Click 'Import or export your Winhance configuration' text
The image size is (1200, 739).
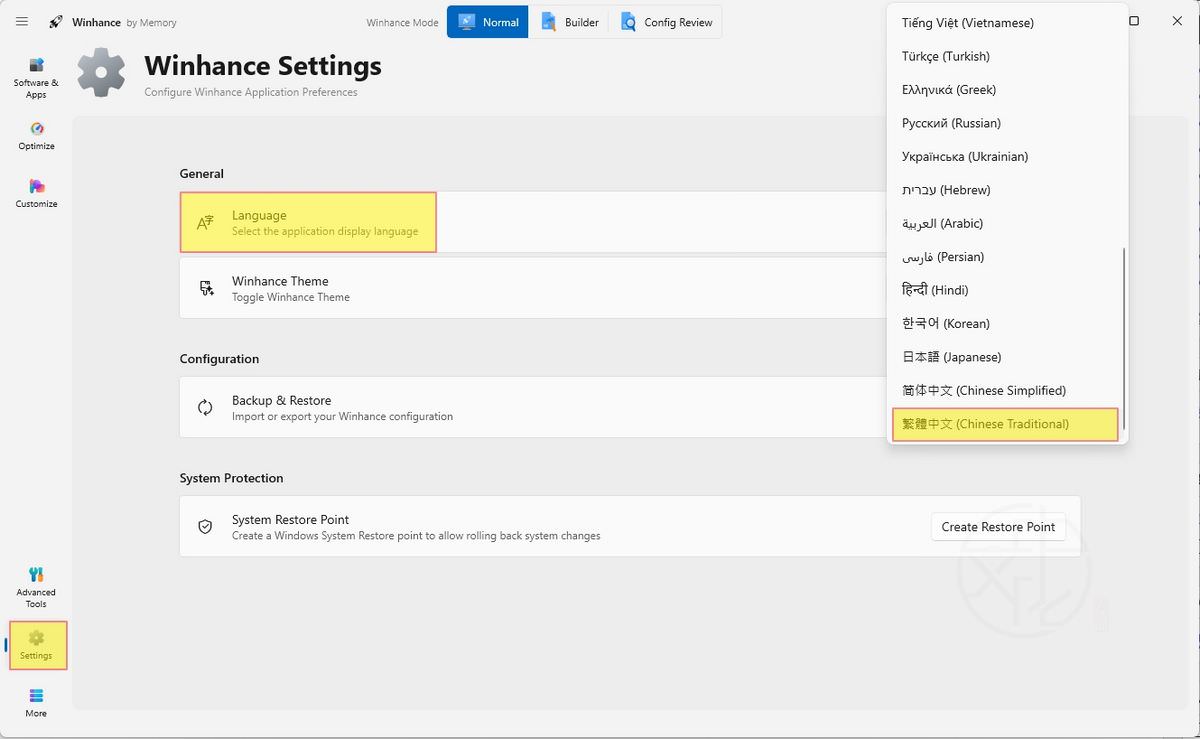pyautogui.click(x=342, y=416)
